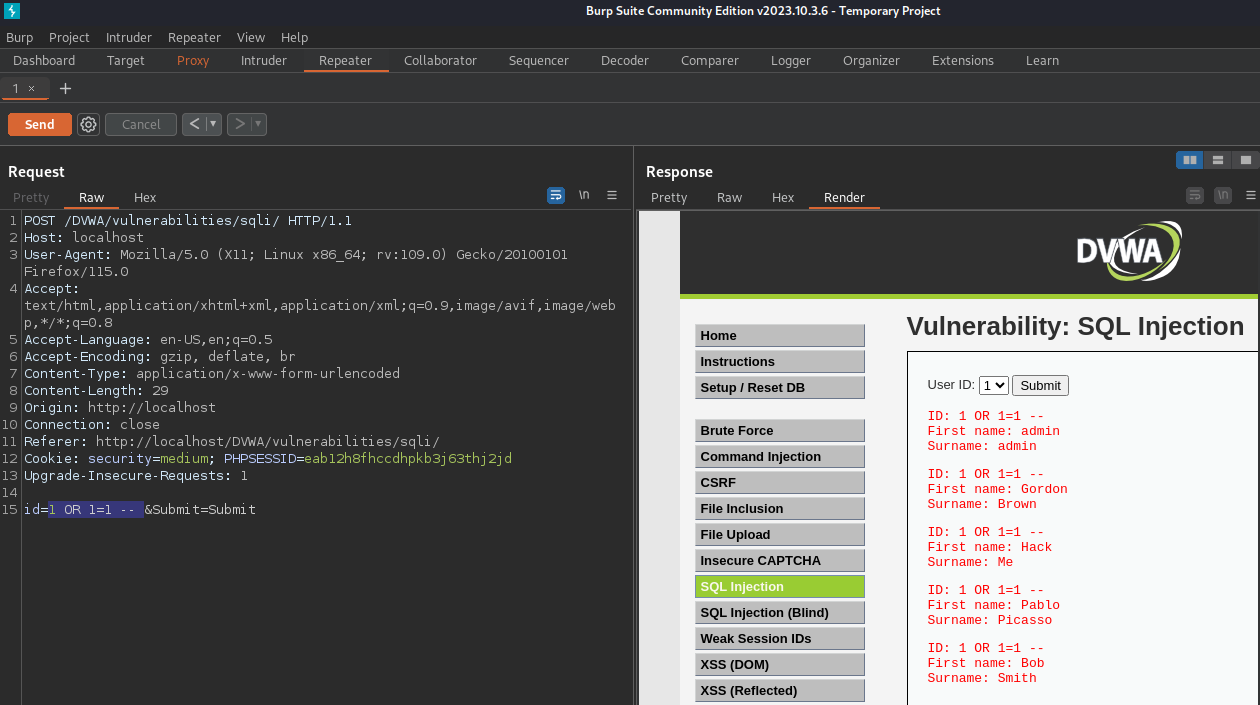Select Hex view in Request panel
1260x705 pixels.
point(145,198)
